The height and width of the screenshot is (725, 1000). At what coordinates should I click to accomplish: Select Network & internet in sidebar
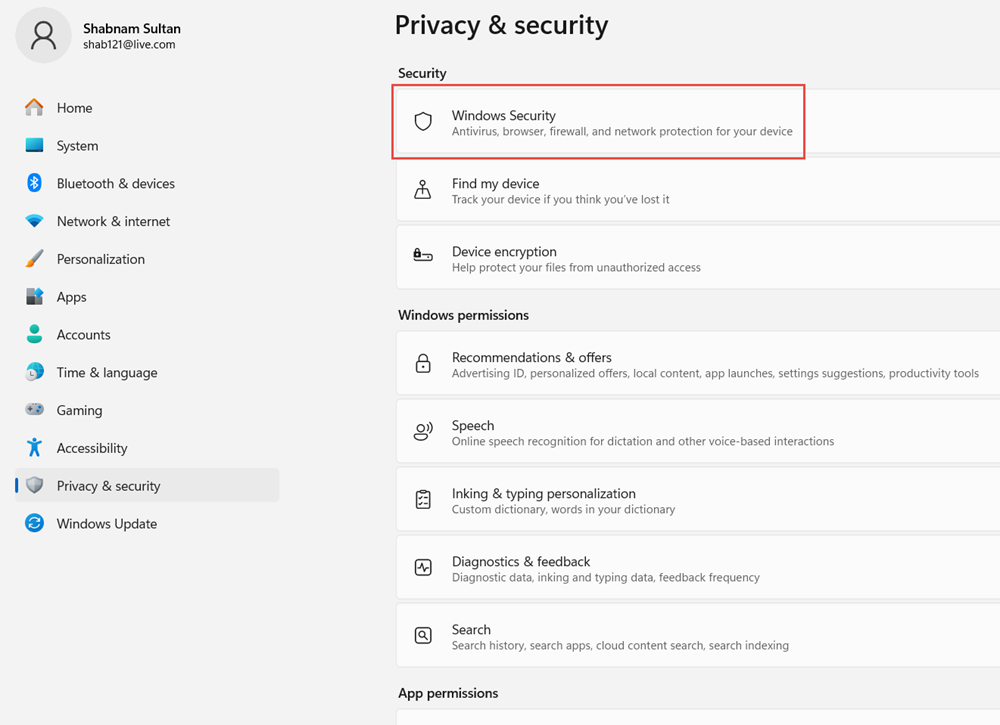tap(147, 221)
